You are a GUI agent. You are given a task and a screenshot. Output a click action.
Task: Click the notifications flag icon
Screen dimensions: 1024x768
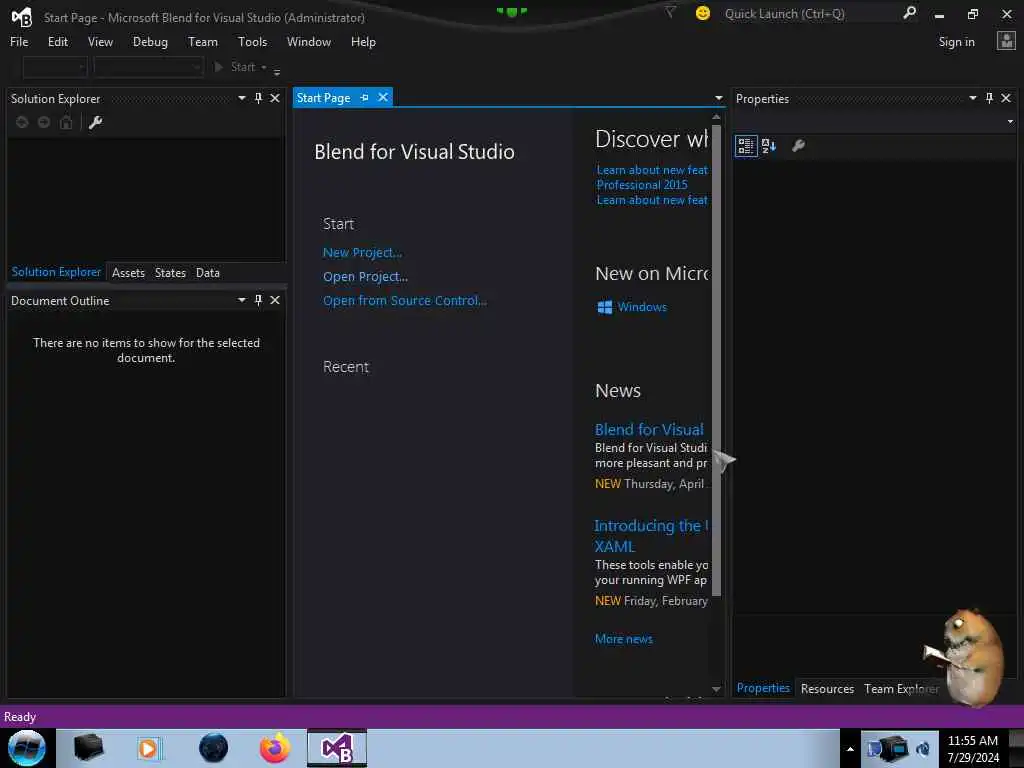671,12
